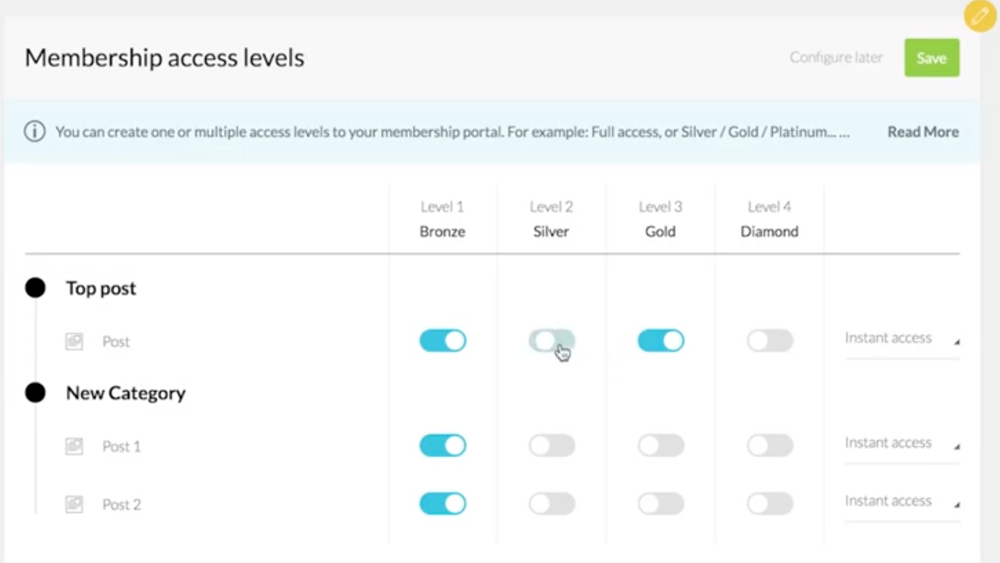Click the Configure later link

tap(836, 58)
